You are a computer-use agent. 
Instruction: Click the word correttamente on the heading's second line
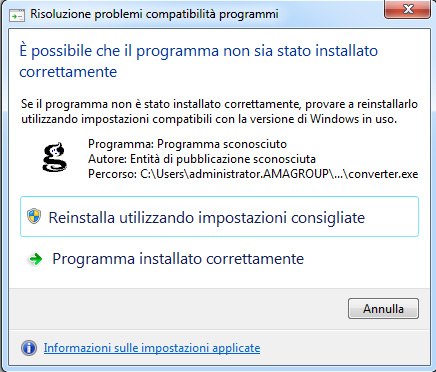click(x=68, y=72)
